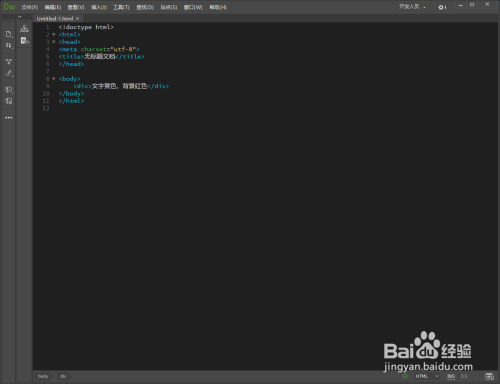Open the real-time preview icon in status bar

pos(489,376)
